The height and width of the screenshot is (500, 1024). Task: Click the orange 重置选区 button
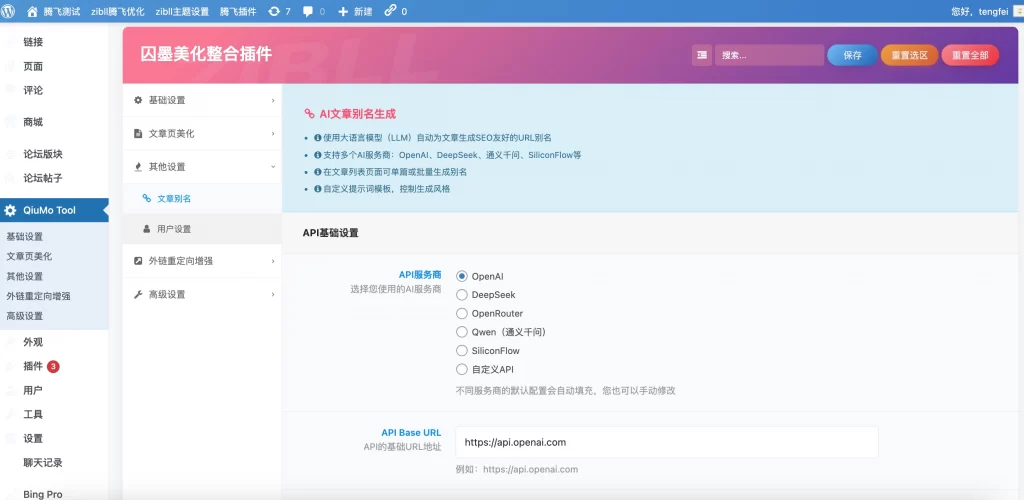[909, 55]
